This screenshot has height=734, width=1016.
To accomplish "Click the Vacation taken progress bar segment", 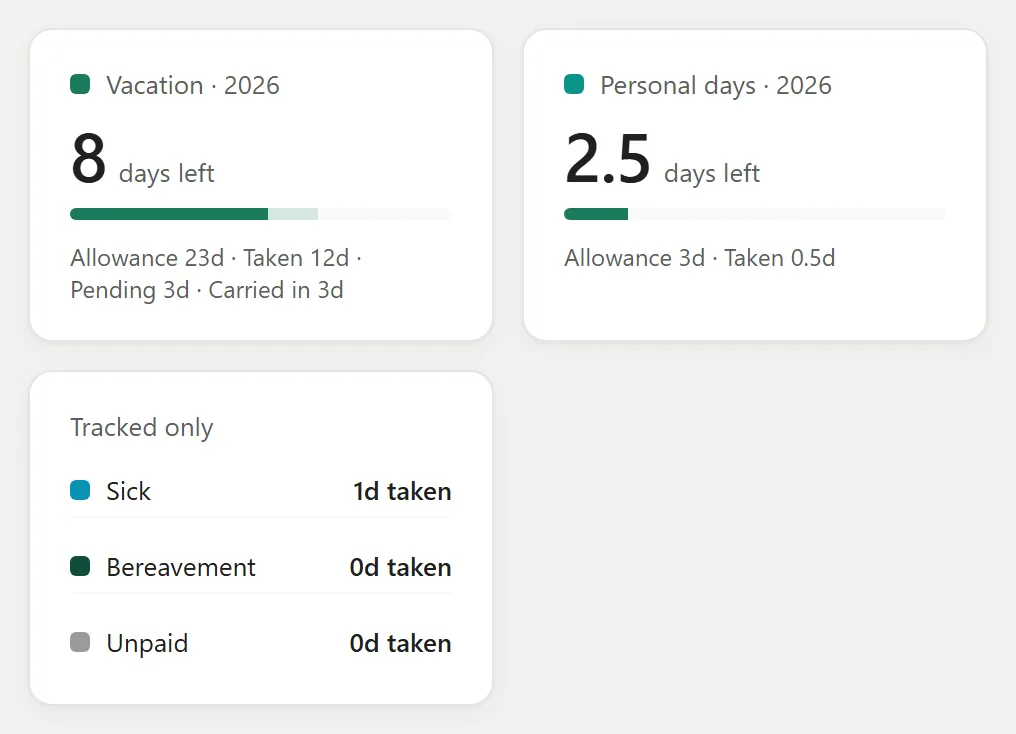I will click(x=169, y=214).
